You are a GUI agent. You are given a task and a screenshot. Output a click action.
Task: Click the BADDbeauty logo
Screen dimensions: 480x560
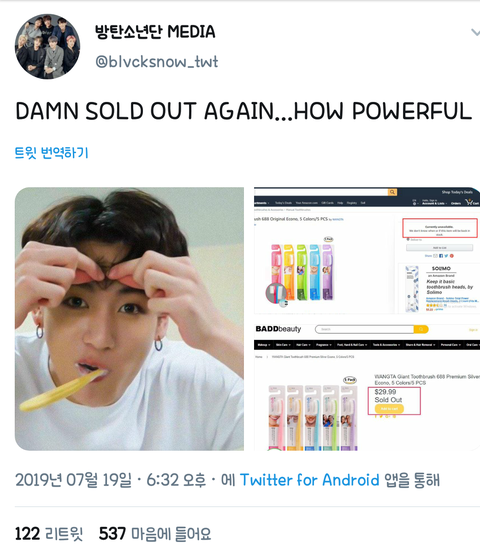point(278,329)
